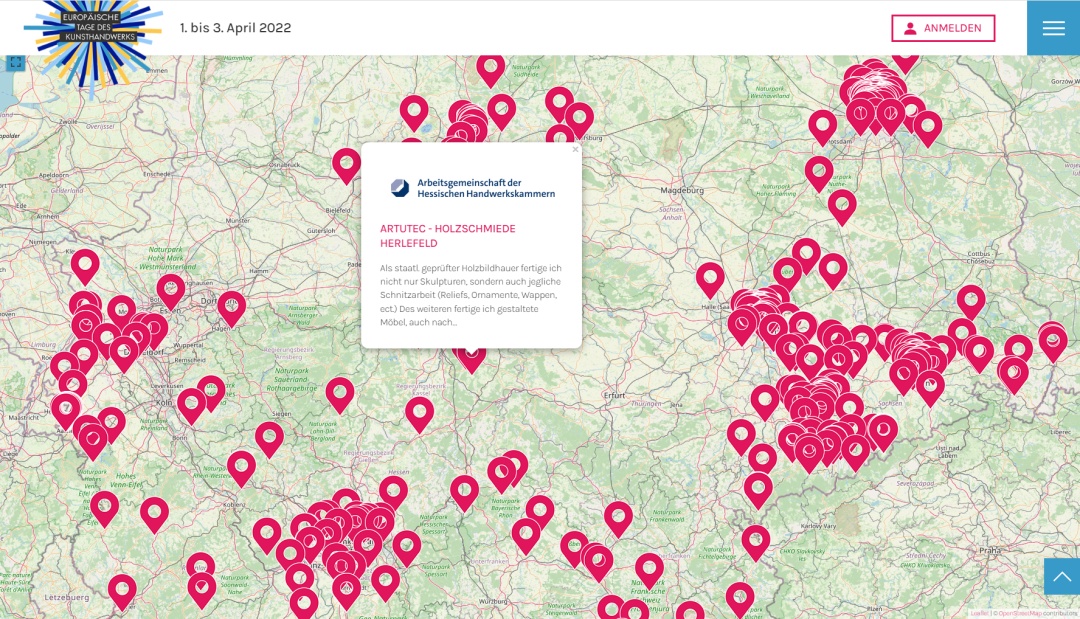Click the '1. bis 3. April 2022' date text
Screen dimensions: 1080x619
236,28
